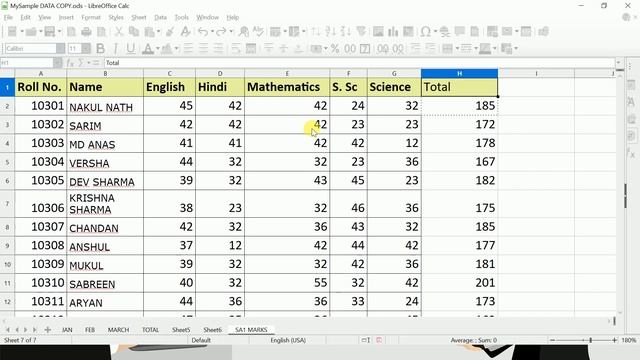Toggle Bold formatting

(x=100, y=49)
